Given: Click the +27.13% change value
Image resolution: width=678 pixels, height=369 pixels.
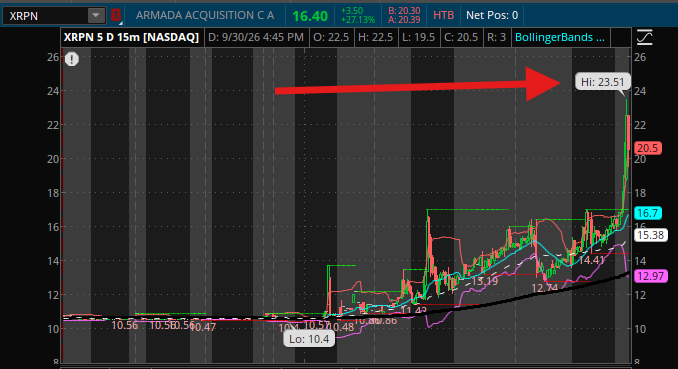Looking at the screenshot, I should pos(358,20).
